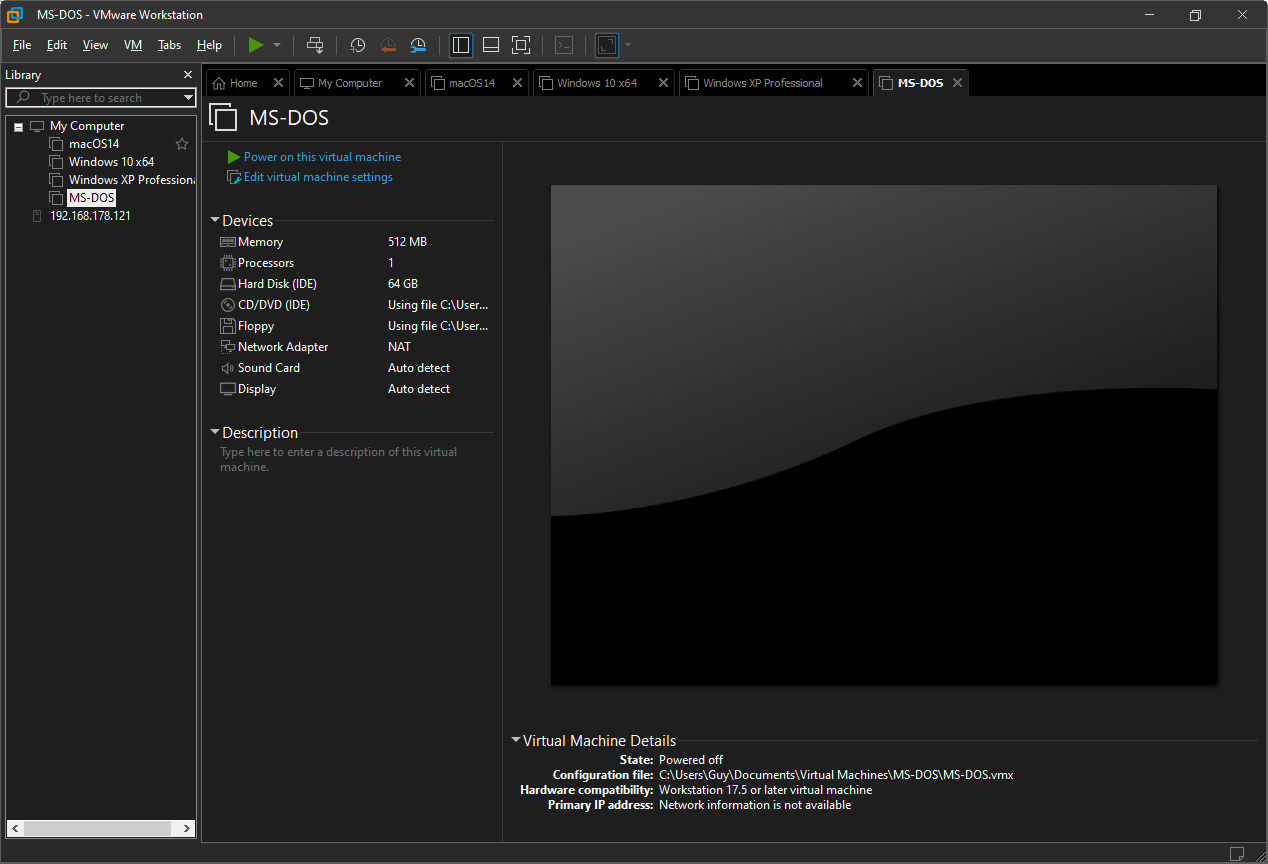Click the green Power On toolbar icon
This screenshot has height=864, width=1268.
point(256,45)
